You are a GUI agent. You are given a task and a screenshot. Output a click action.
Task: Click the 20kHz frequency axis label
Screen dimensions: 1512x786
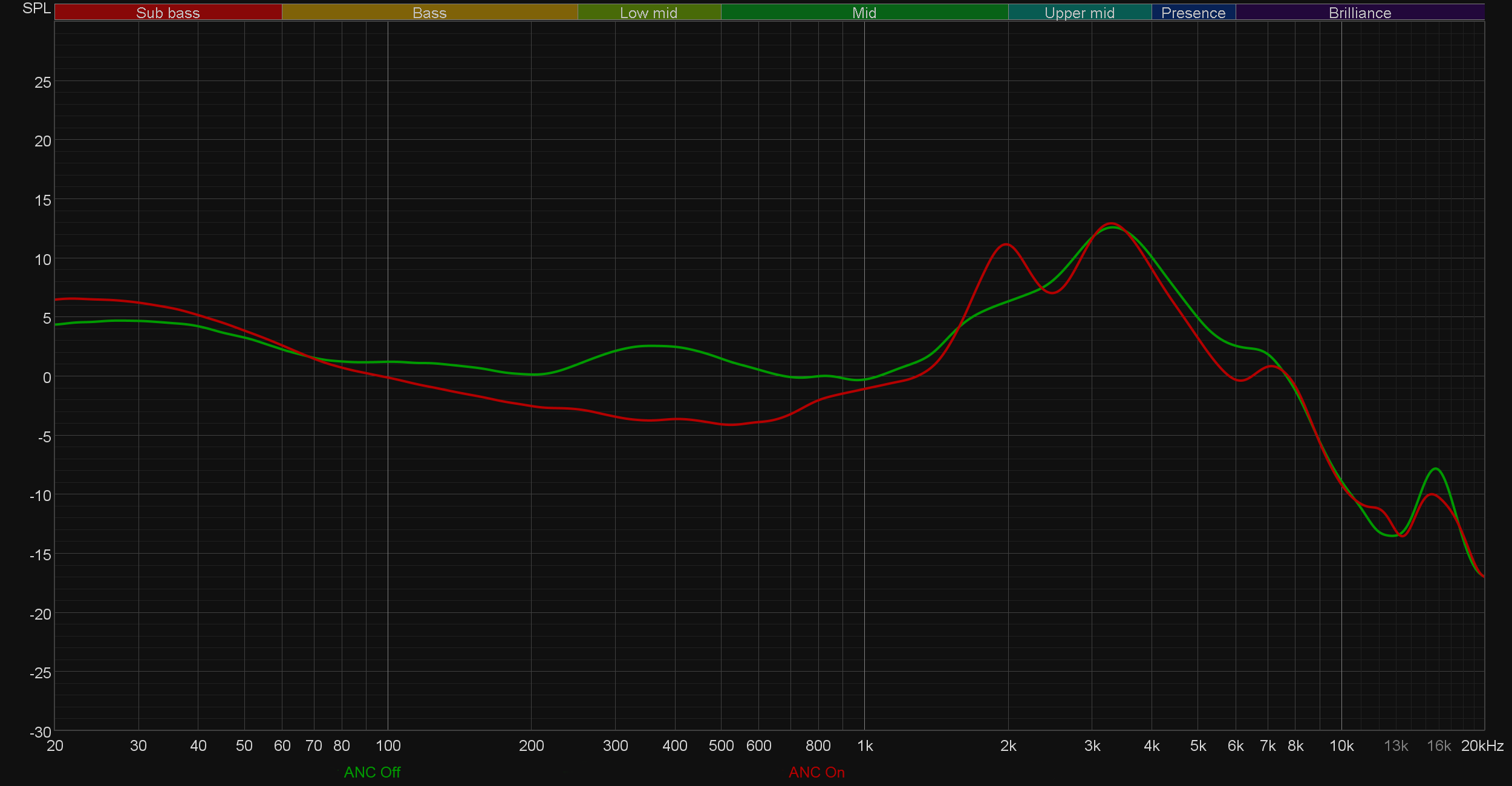1482,745
